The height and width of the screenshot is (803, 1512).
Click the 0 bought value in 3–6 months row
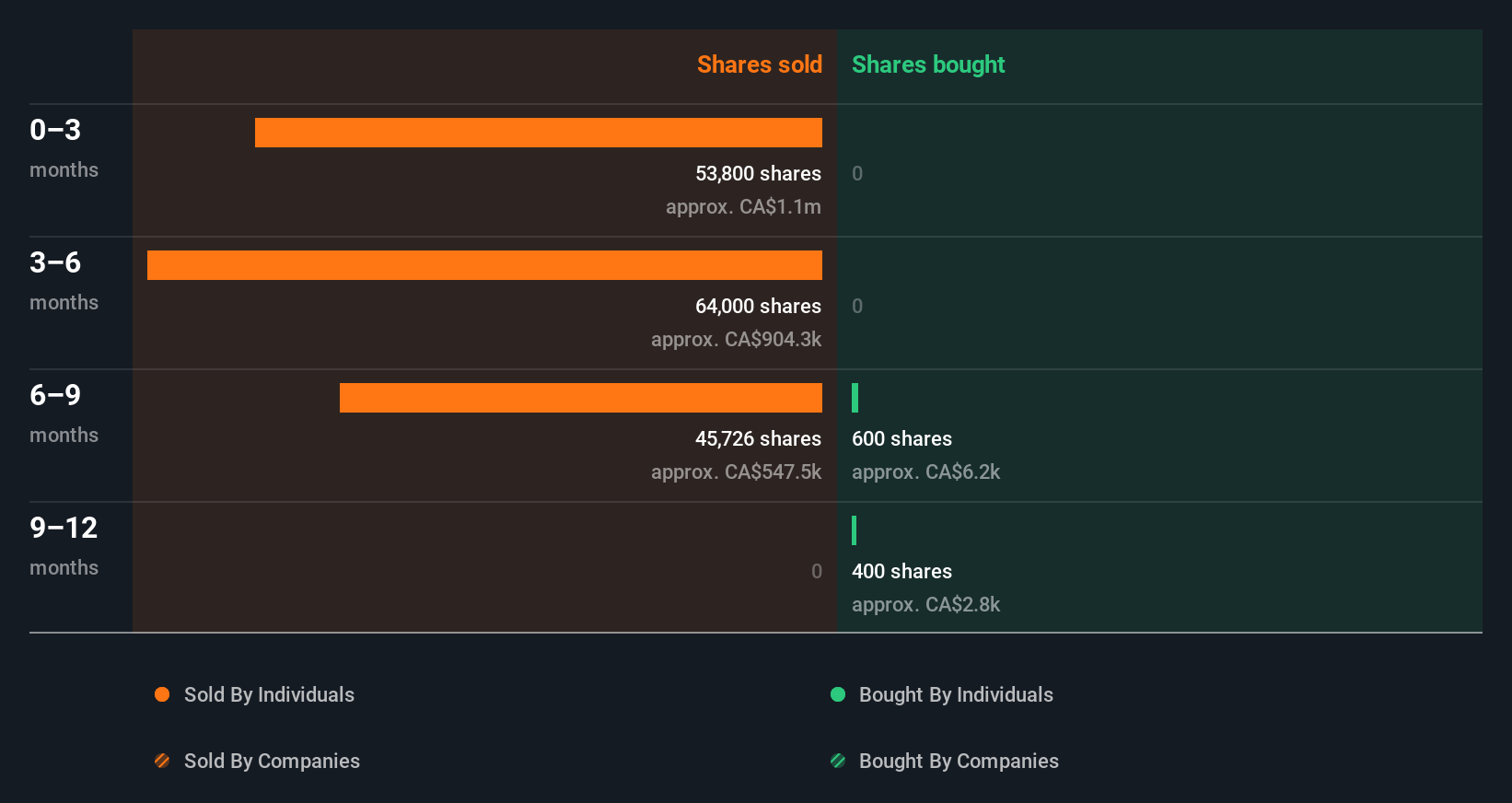click(857, 307)
